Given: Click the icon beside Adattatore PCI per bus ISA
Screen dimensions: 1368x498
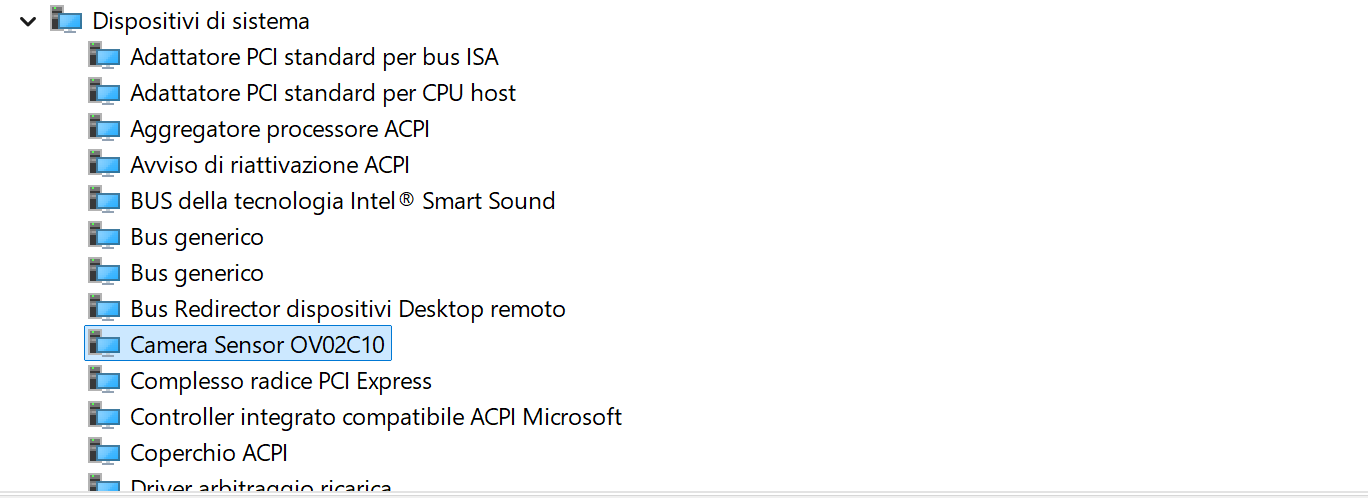Looking at the screenshot, I should tap(104, 57).
